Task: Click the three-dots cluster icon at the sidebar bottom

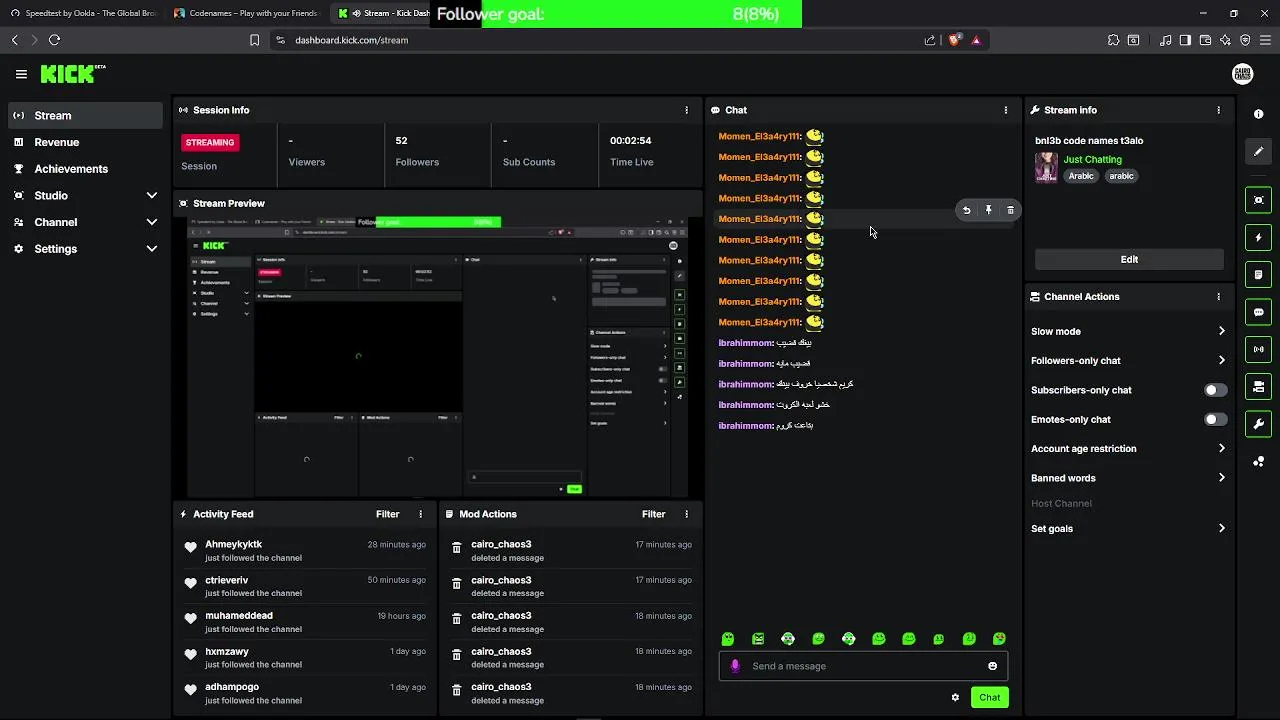Action: [1258, 461]
